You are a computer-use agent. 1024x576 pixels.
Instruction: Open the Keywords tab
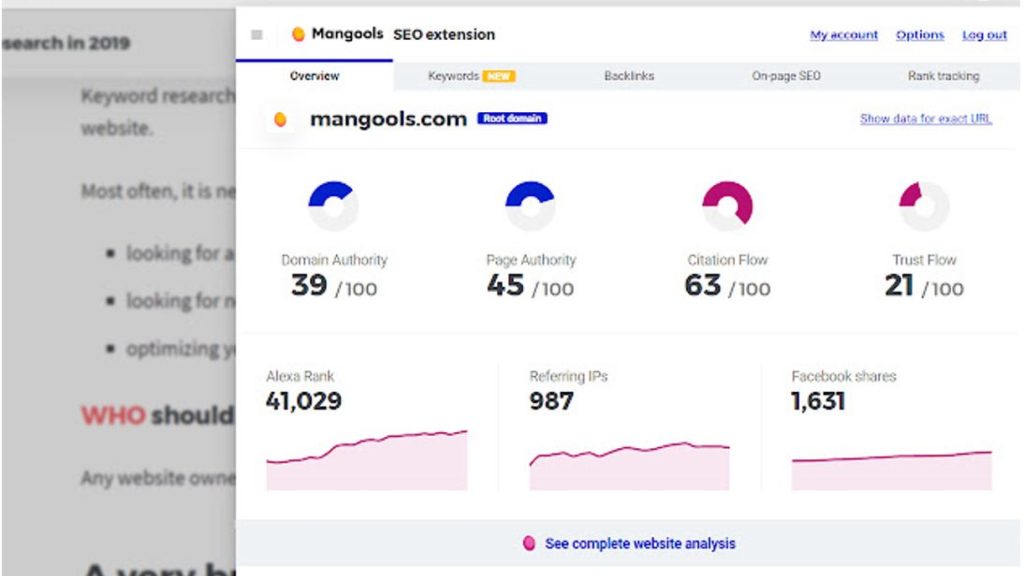pos(472,76)
